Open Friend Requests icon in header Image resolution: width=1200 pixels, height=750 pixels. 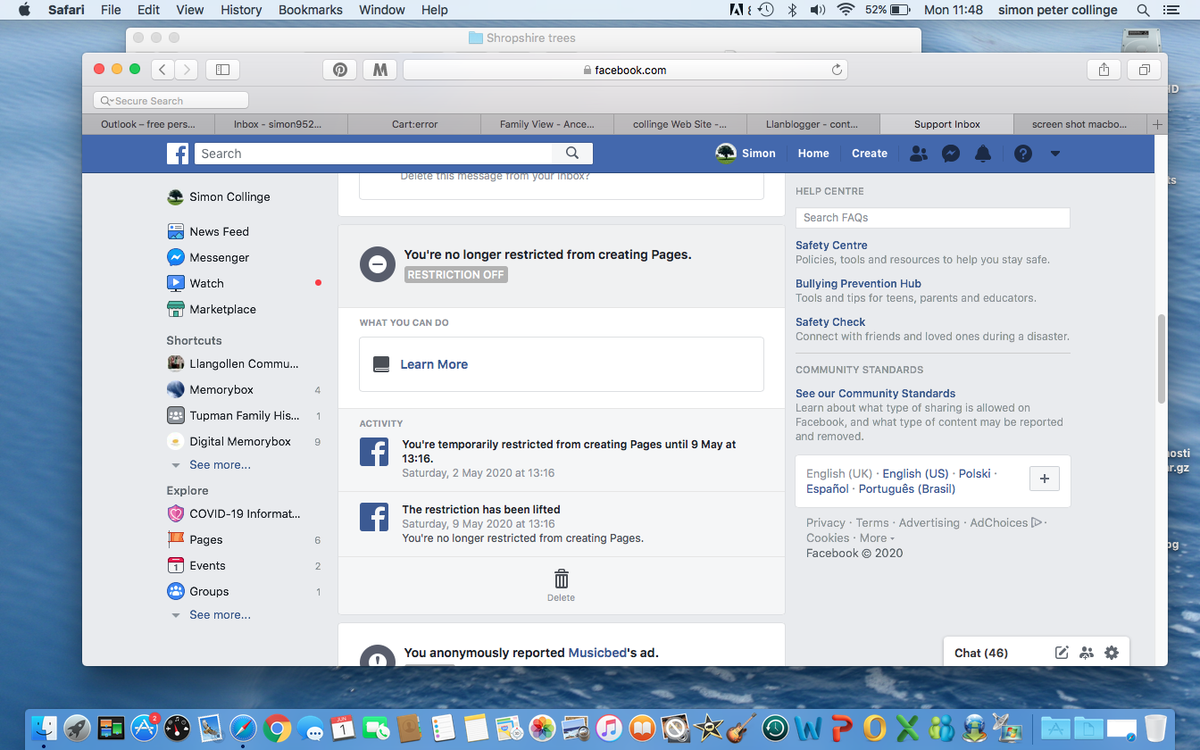(919, 153)
